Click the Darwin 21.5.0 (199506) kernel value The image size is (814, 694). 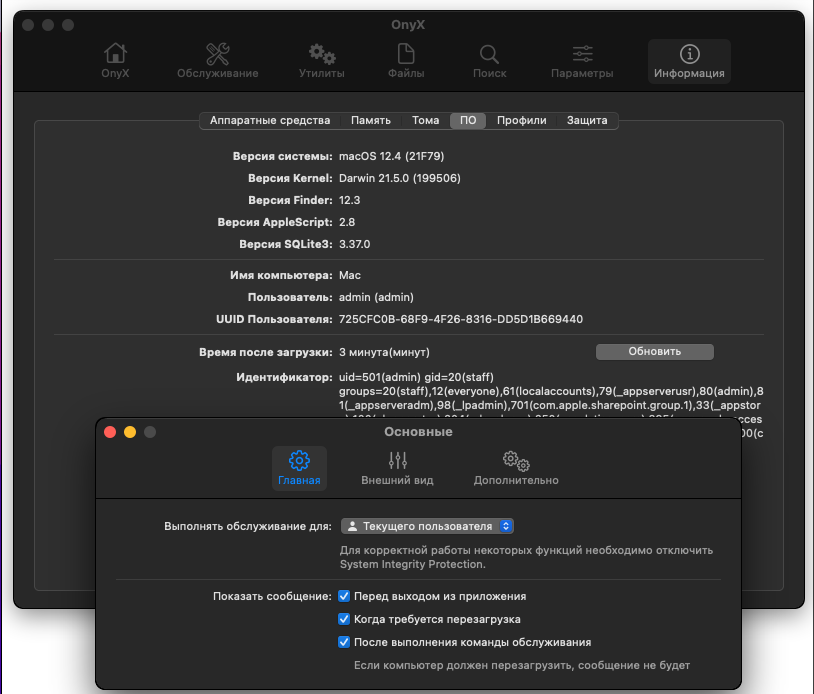pyautogui.click(x=400, y=178)
